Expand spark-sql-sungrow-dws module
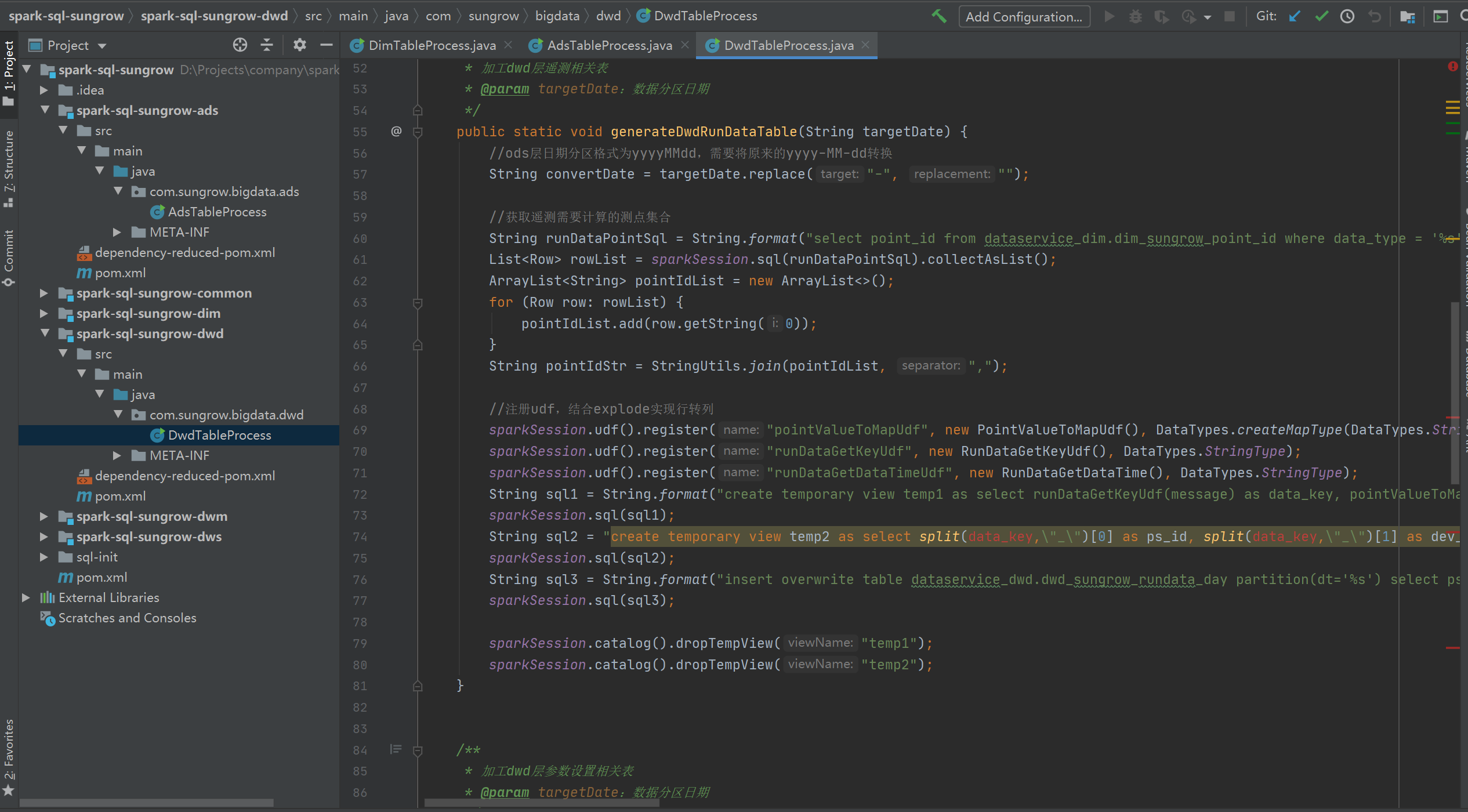This screenshot has width=1468, height=812. coord(44,536)
